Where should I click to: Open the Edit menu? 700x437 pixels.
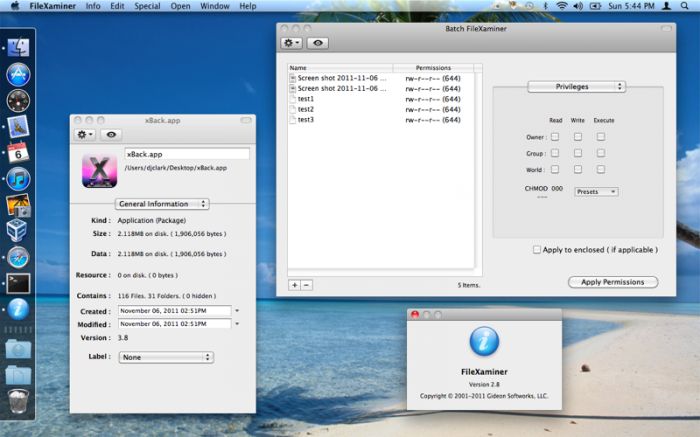click(117, 6)
